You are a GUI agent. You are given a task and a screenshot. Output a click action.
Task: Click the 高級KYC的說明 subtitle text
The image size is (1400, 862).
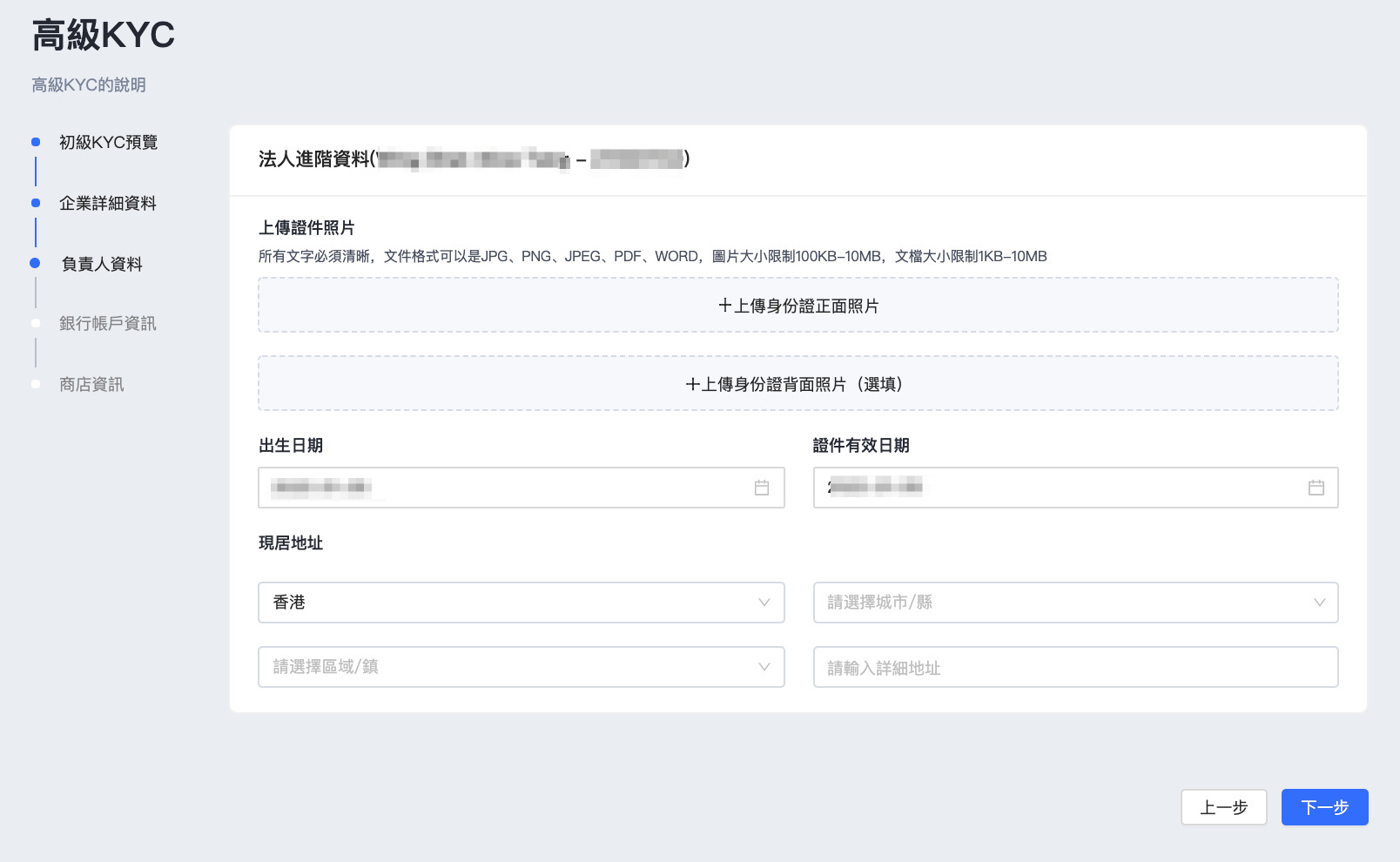[89, 84]
